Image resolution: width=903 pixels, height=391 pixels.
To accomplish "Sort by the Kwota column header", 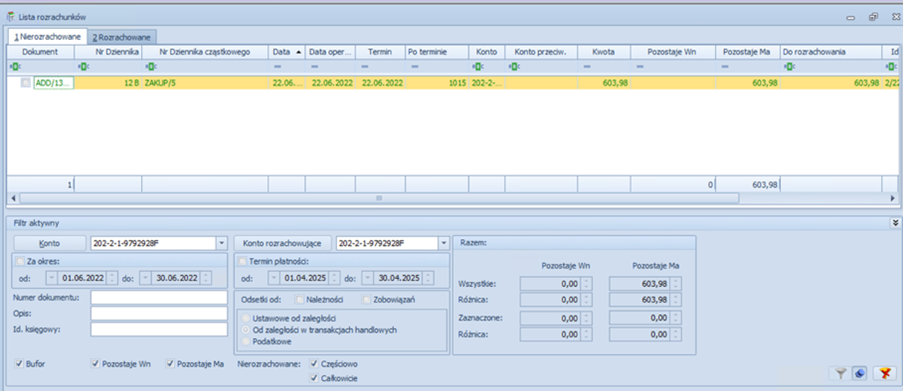I will tap(604, 52).
